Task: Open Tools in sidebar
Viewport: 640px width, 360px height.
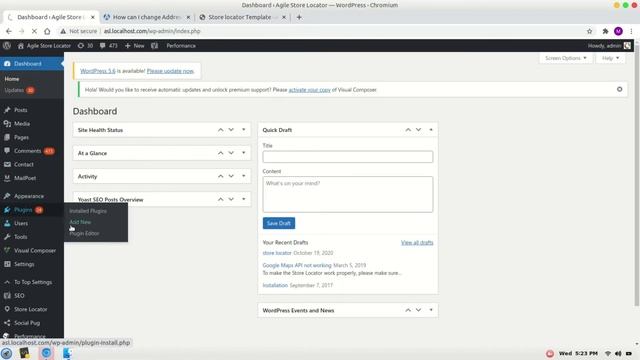Action: click(20, 237)
